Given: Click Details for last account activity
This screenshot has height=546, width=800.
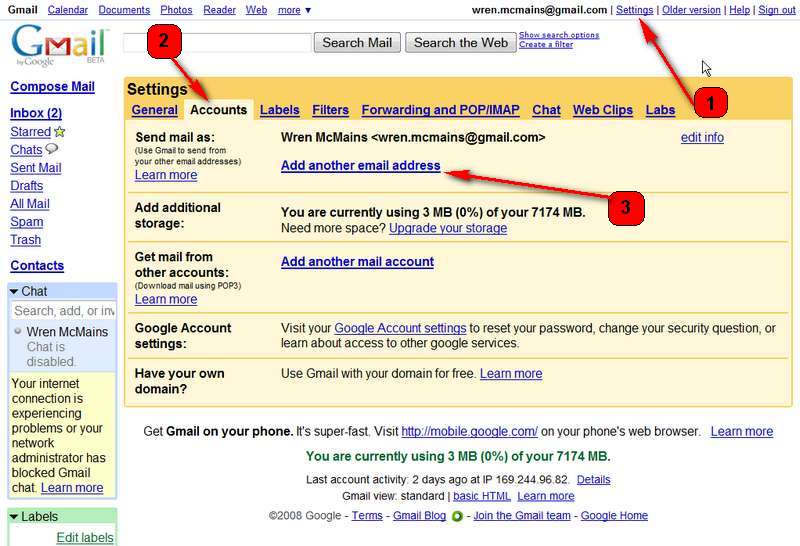Looking at the screenshot, I should click(x=593, y=480).
